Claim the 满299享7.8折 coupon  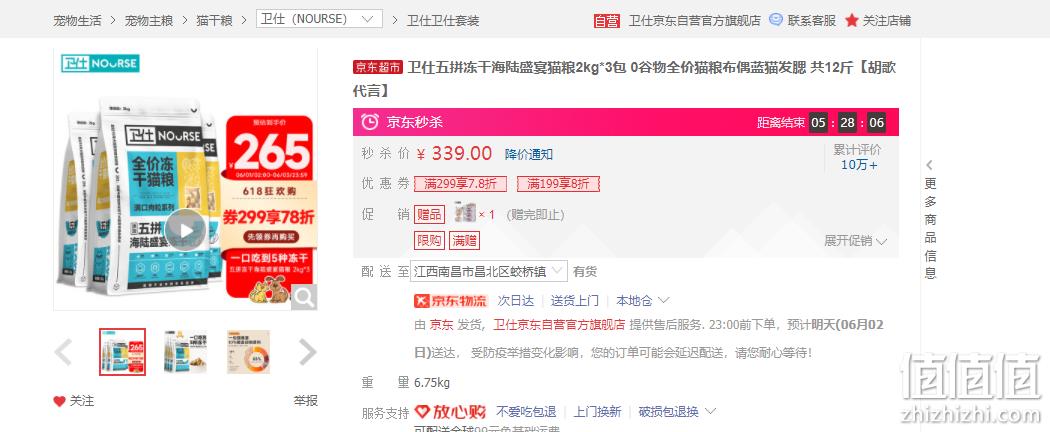click(461, 184)
